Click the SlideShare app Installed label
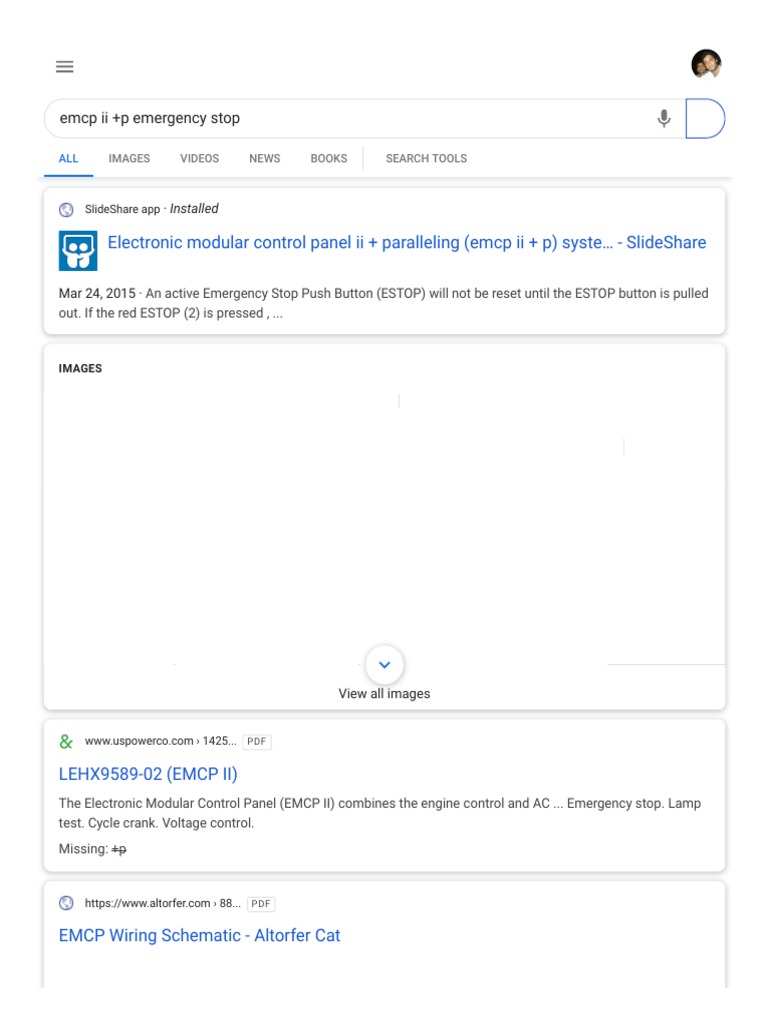 click(x=152, y=209)
